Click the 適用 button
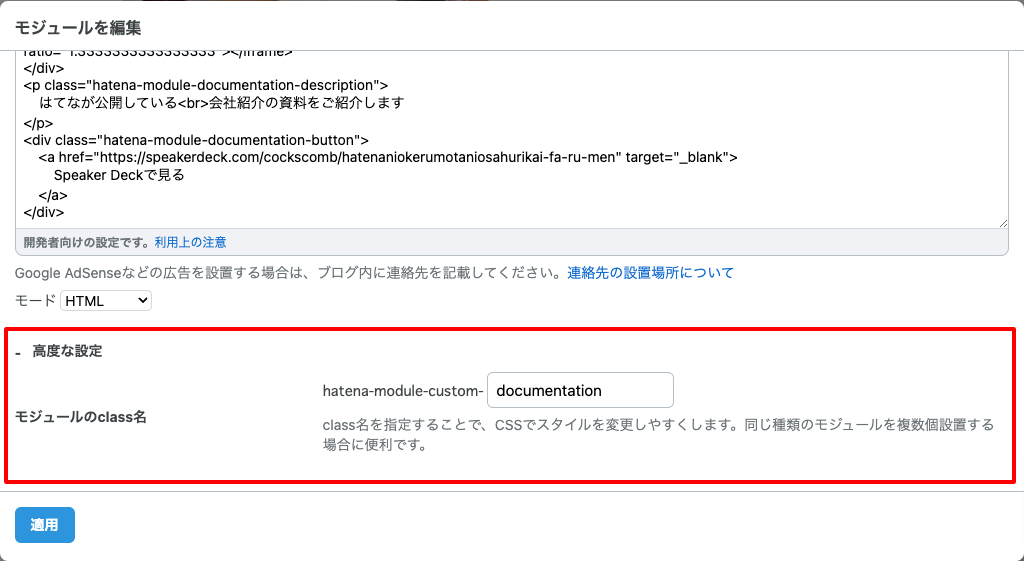Viewport: 1024px width, 561px height. pyautogui.click(x=45, y=525)
